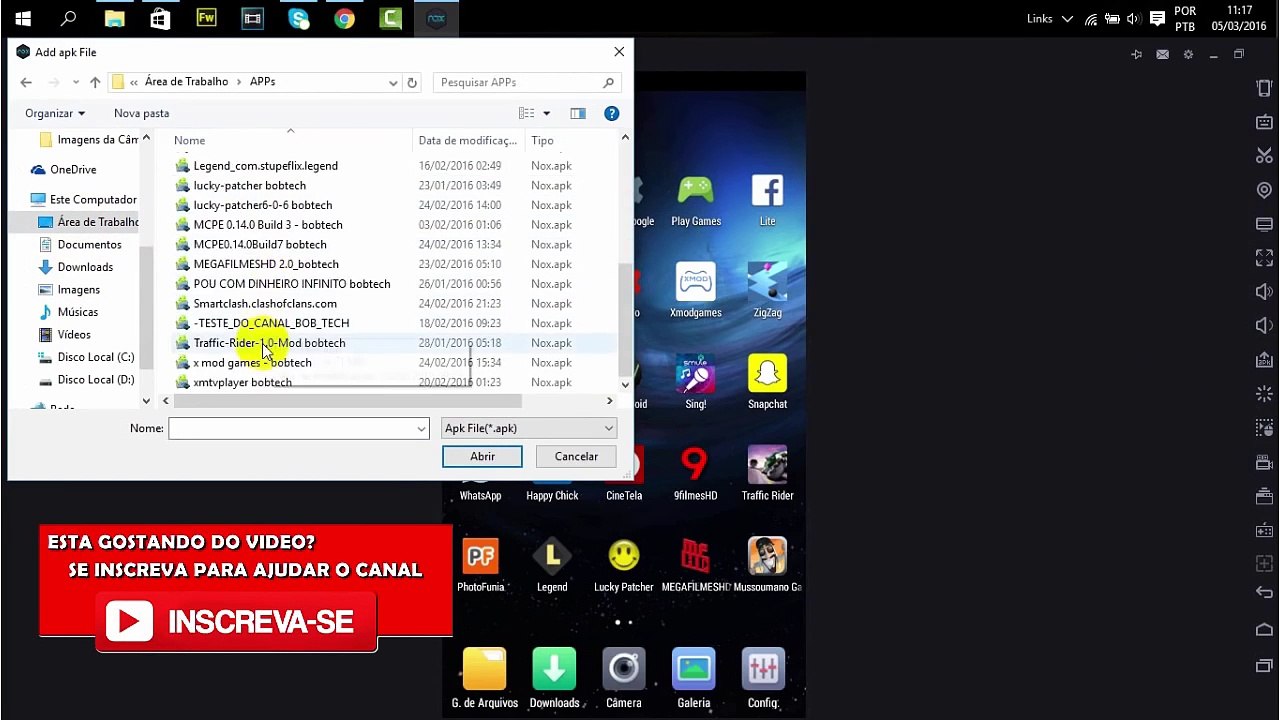Click Área de Trabalho in the address breadcrumb
Screen dimensions: 1280x720
[x=186, y=82]
